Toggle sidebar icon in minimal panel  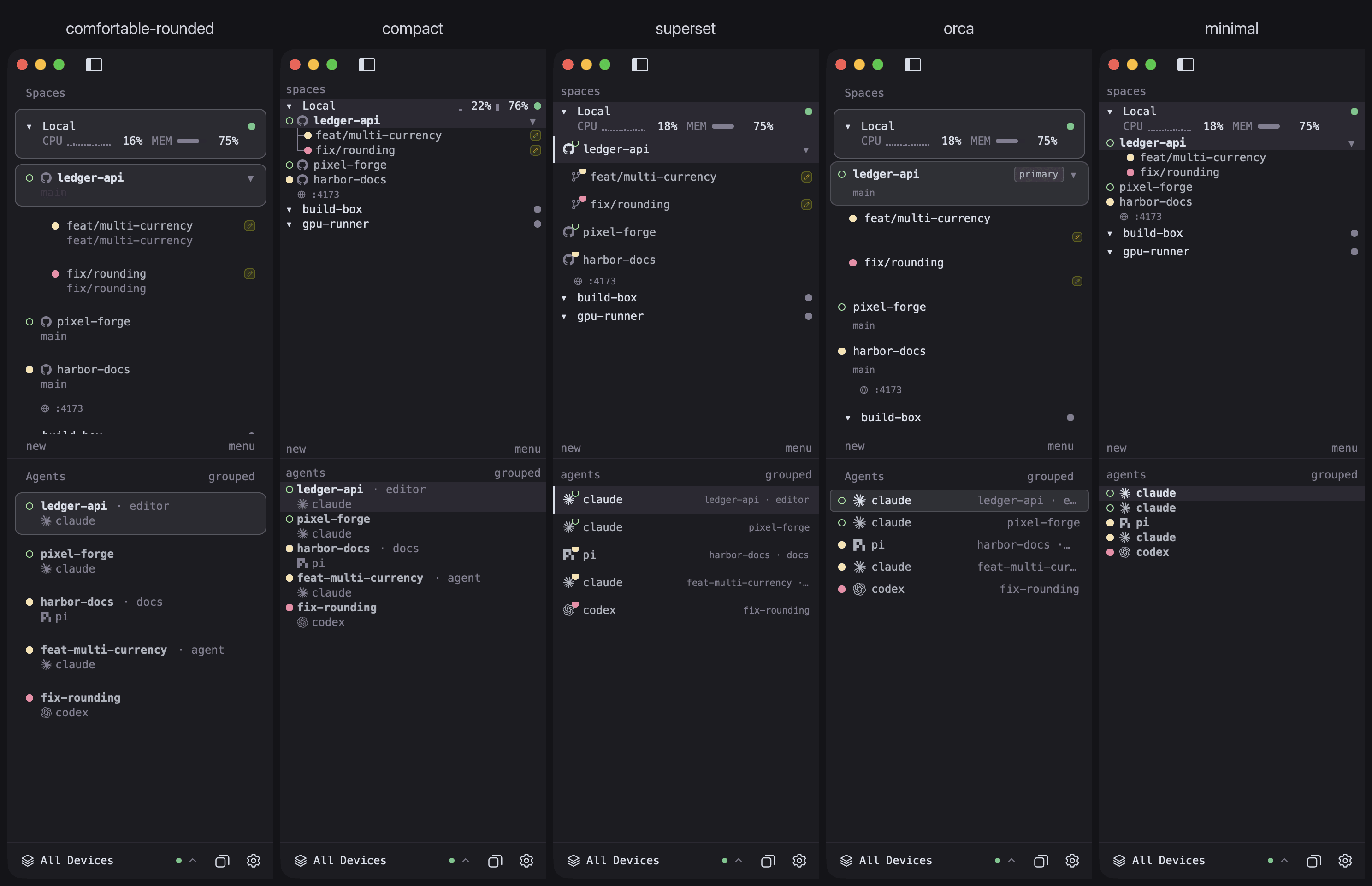tap(1185, 65)
